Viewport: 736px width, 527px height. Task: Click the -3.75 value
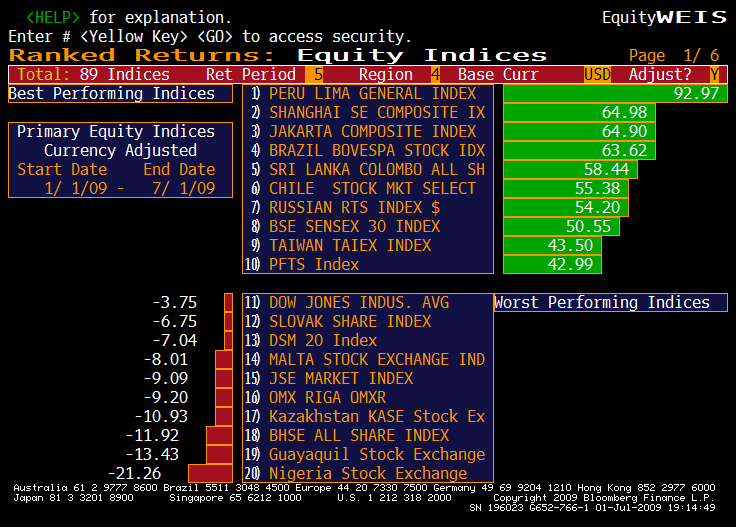tap(175, 303)
